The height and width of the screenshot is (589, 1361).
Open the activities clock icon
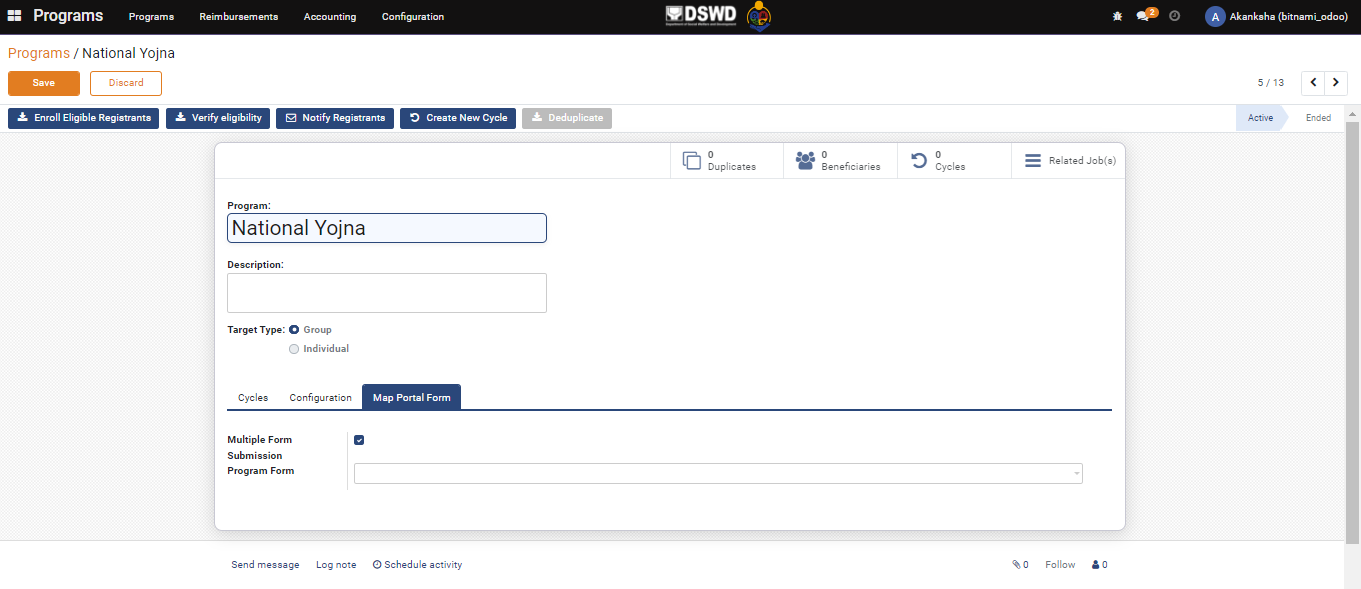[1175, 17]
